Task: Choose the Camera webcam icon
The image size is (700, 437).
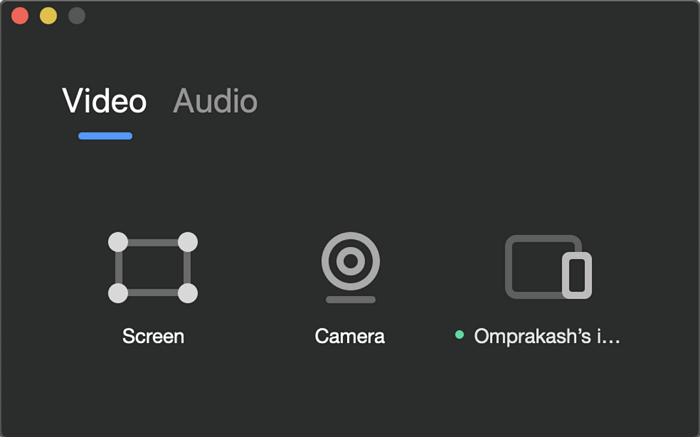Action: coord(350,267)
